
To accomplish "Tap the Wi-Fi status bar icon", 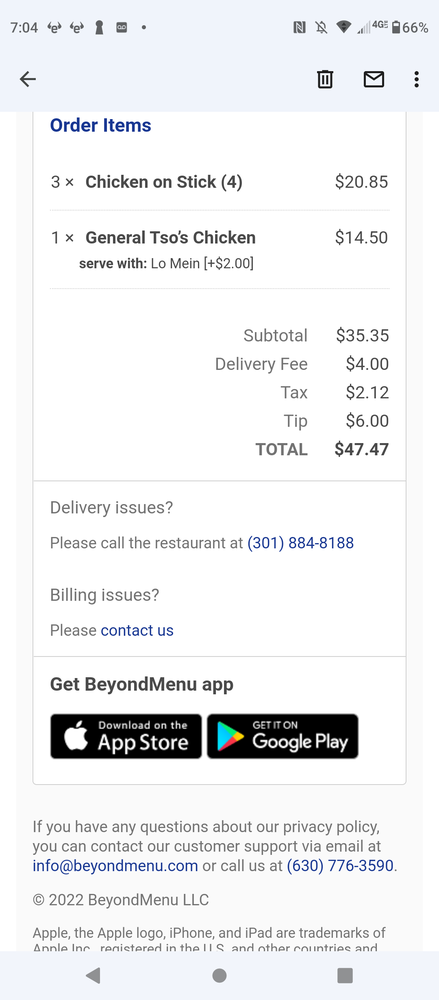I will coord(343,27).
